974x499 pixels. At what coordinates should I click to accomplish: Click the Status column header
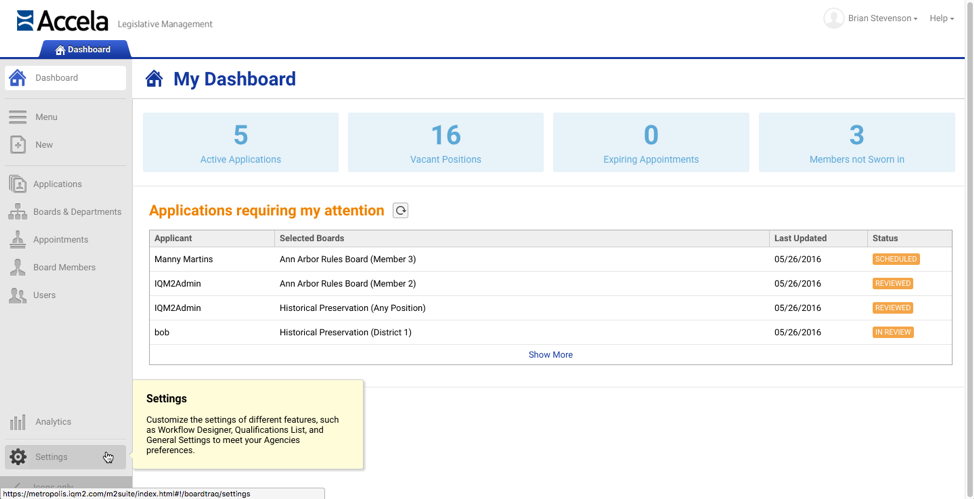(x=909, y=238)
